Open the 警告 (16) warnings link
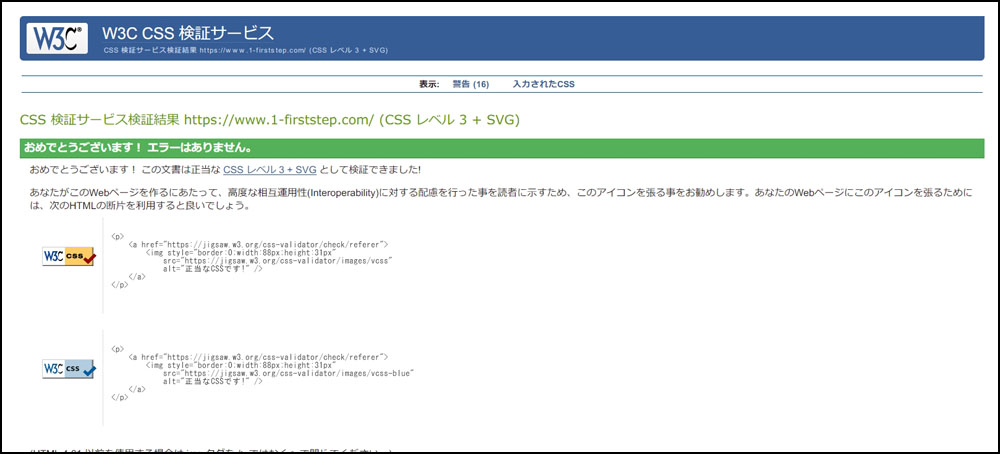The image size is (1000, 454). coord(471,84)
